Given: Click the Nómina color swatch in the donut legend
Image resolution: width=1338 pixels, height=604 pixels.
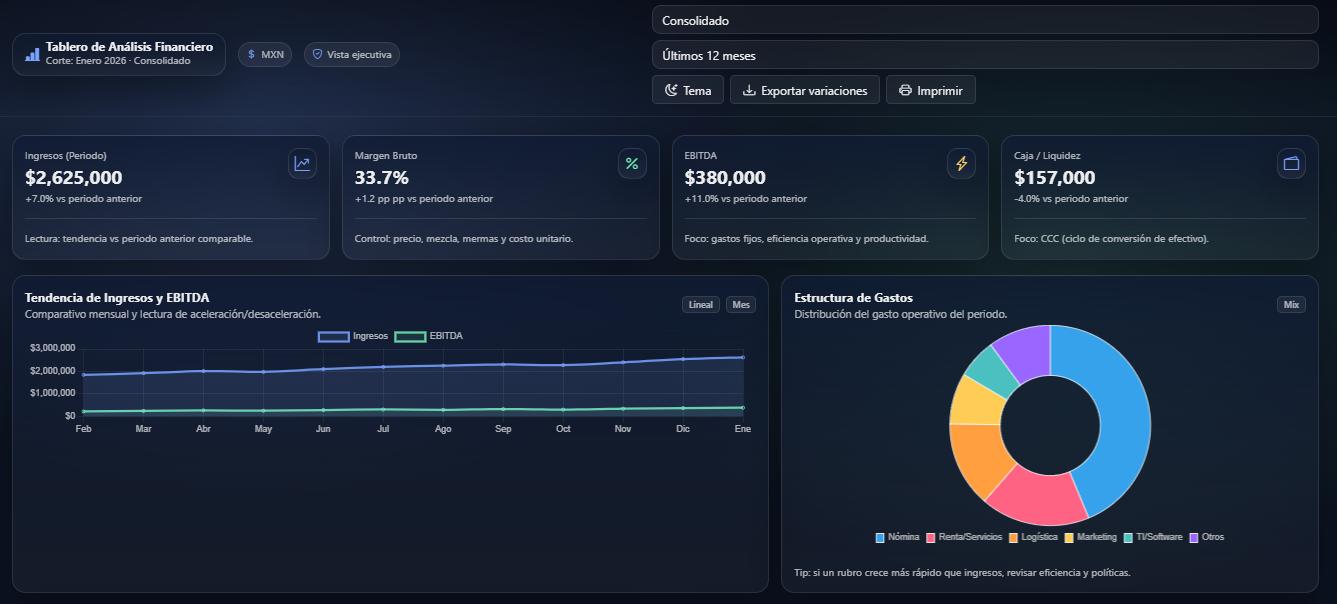Looking at the screenshot, I should [x=882, y=536].
